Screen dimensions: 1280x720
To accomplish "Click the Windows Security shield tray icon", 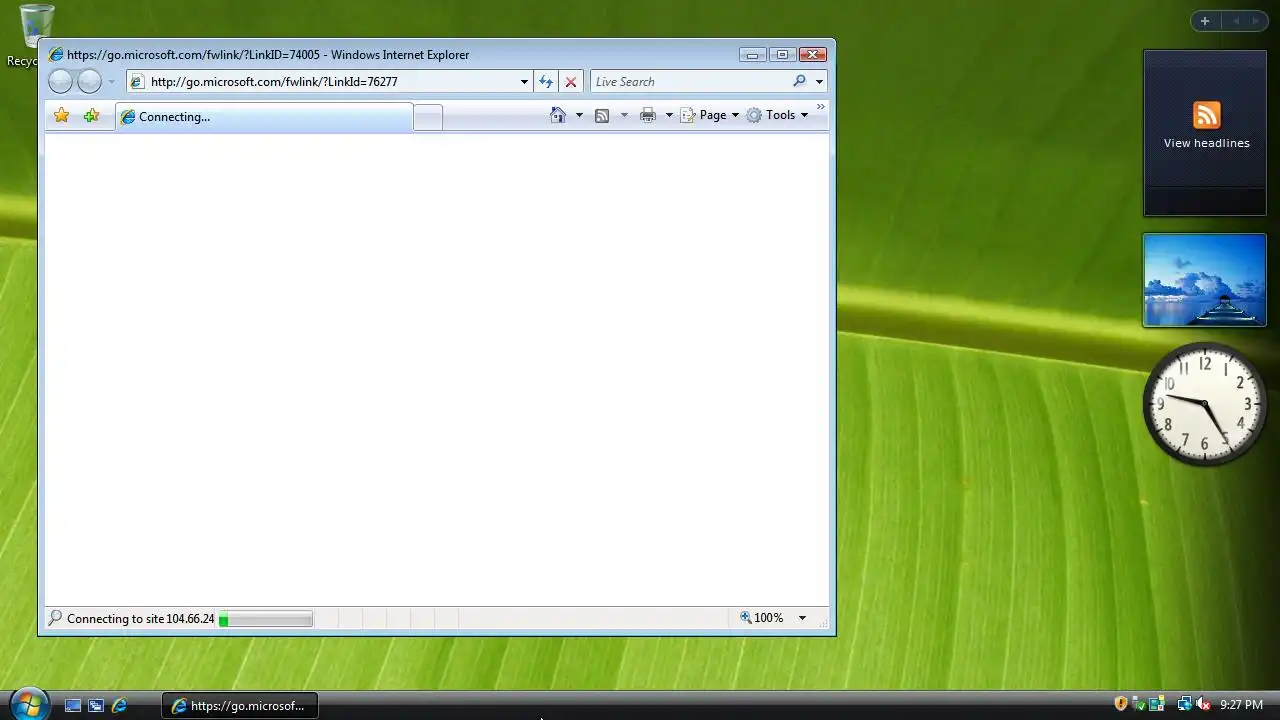I will (1121, 704).
